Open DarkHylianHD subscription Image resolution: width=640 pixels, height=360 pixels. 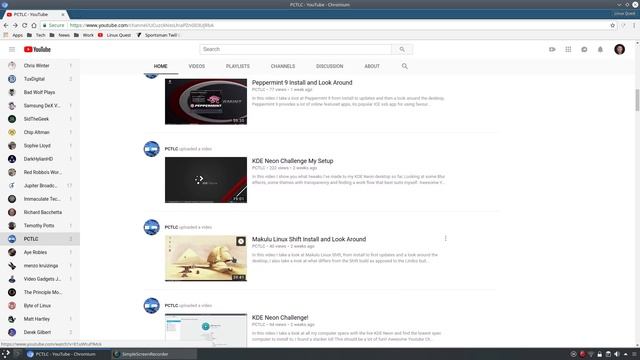[x=40, y=159]
